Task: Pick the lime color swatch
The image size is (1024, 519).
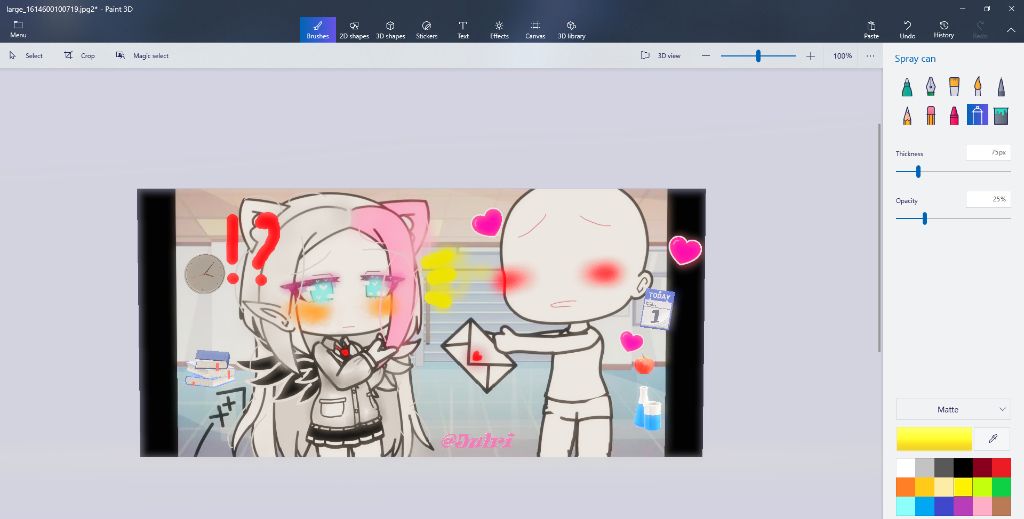Action: click(x=982, y=487)
